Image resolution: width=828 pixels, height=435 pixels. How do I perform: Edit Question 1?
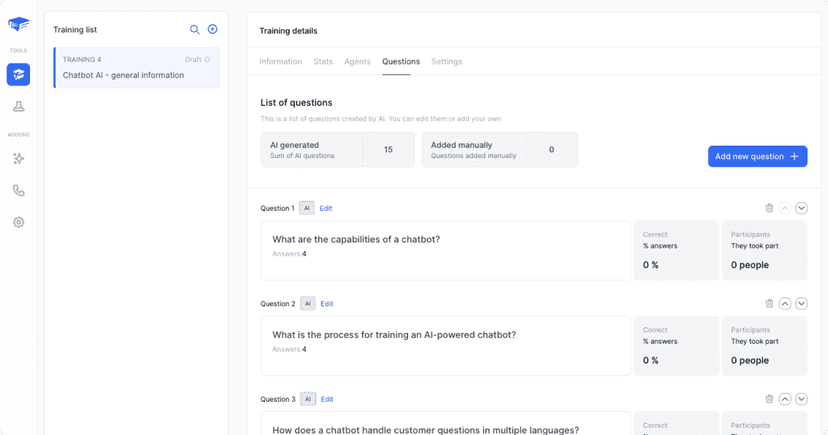326,208
